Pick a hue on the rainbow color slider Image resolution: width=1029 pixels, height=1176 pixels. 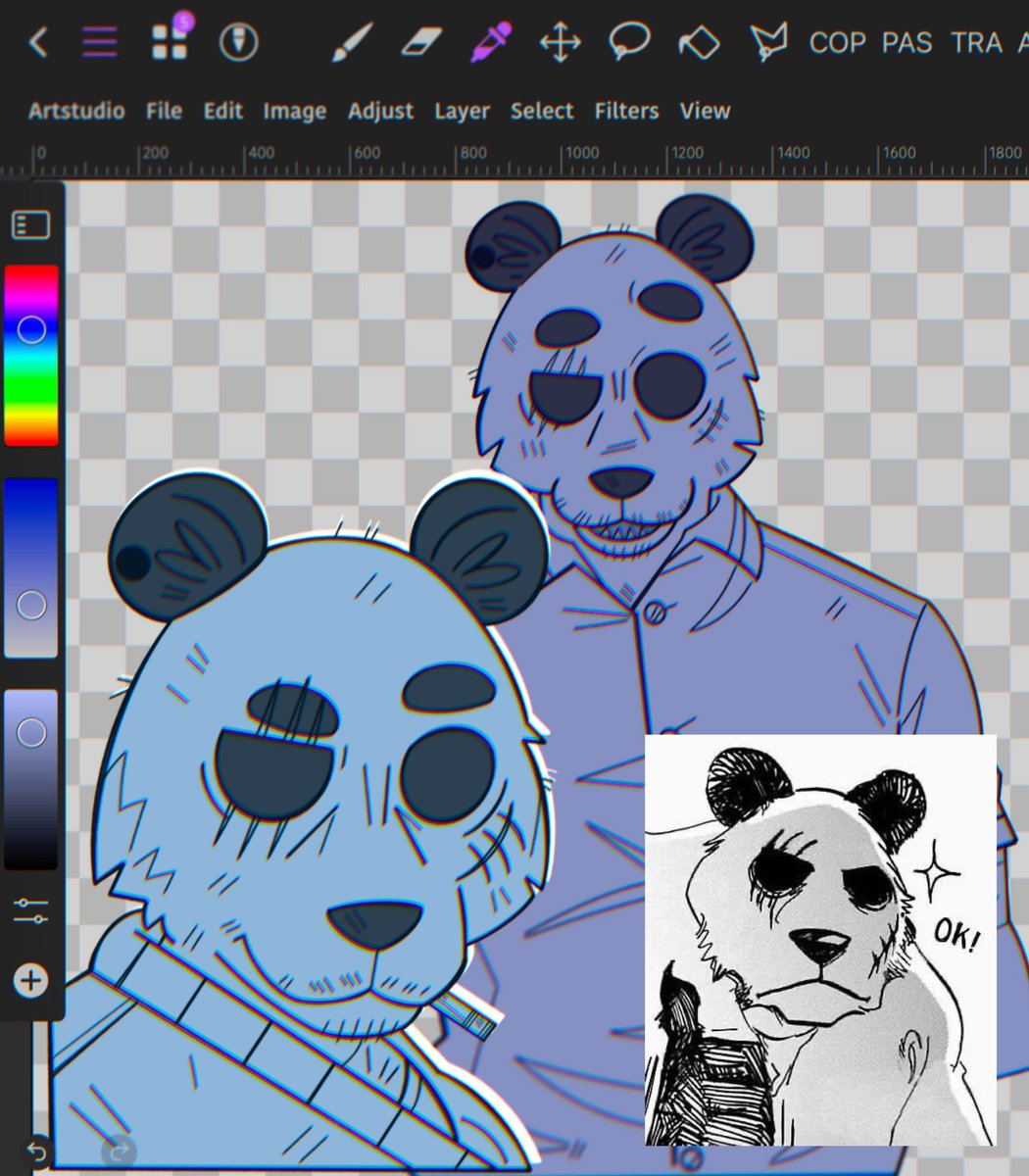coord(30,353)
